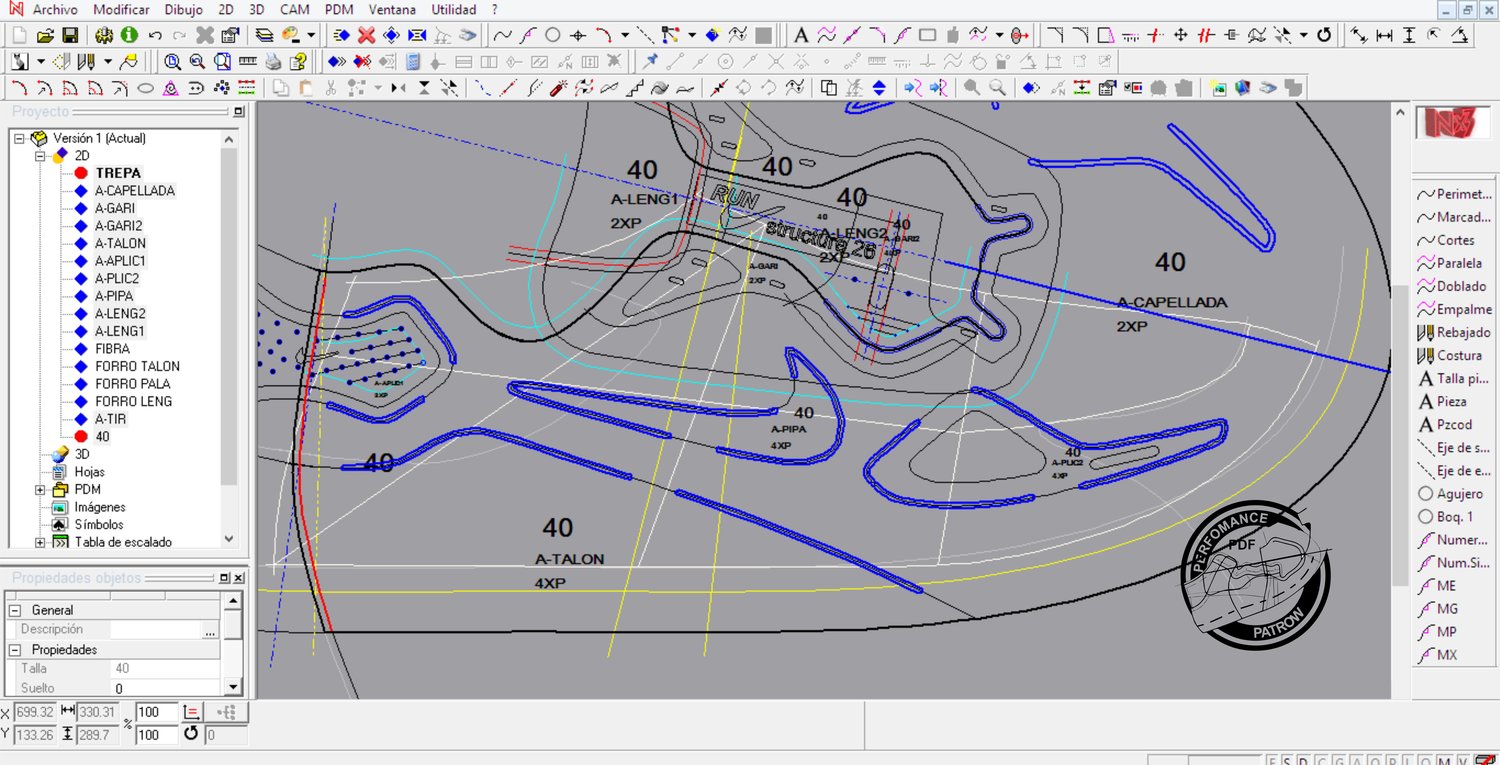Click the zoom in magnifier icon

point(172,61)
